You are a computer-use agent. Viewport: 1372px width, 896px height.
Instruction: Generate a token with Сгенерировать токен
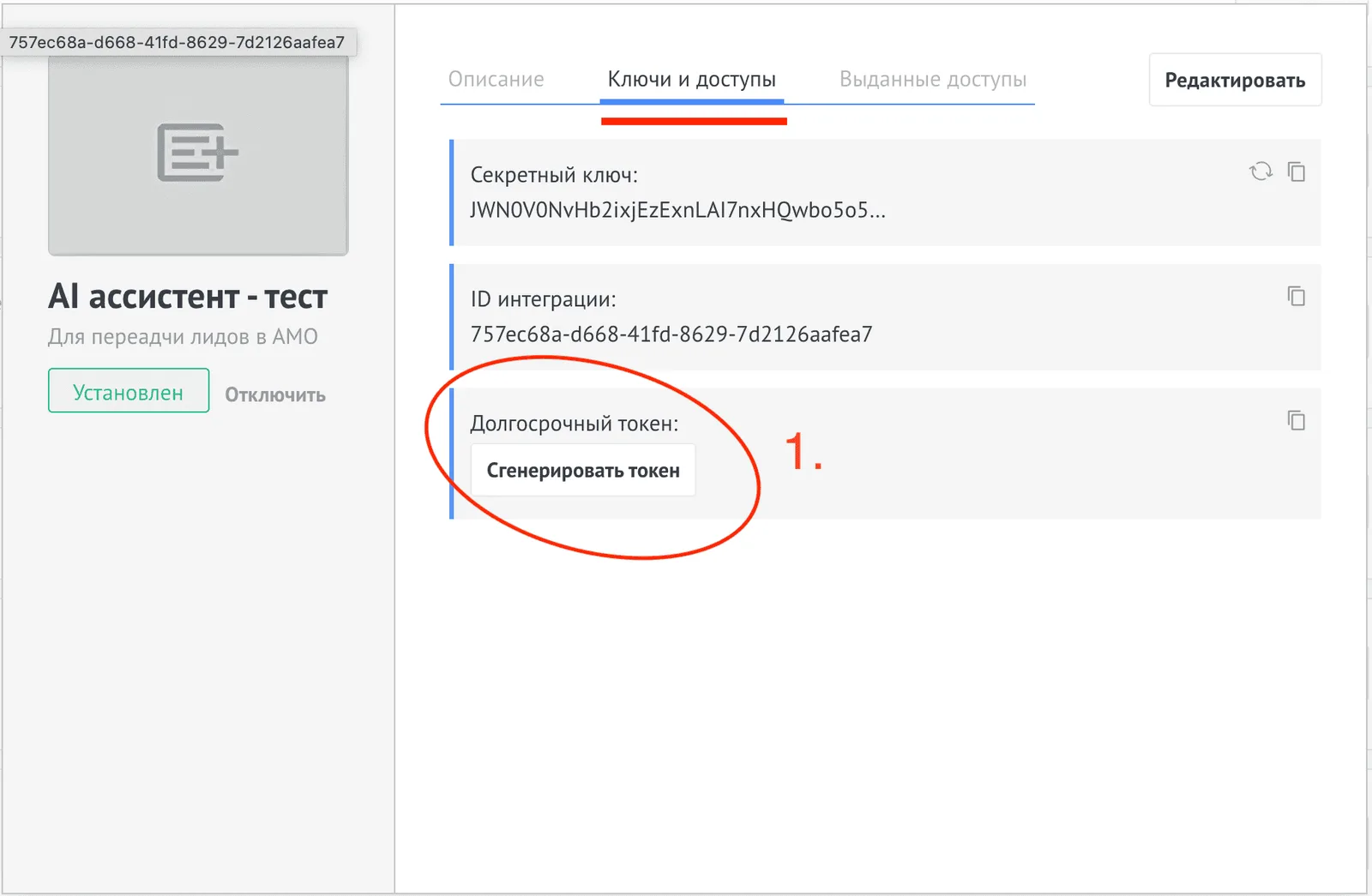[583, 471]
